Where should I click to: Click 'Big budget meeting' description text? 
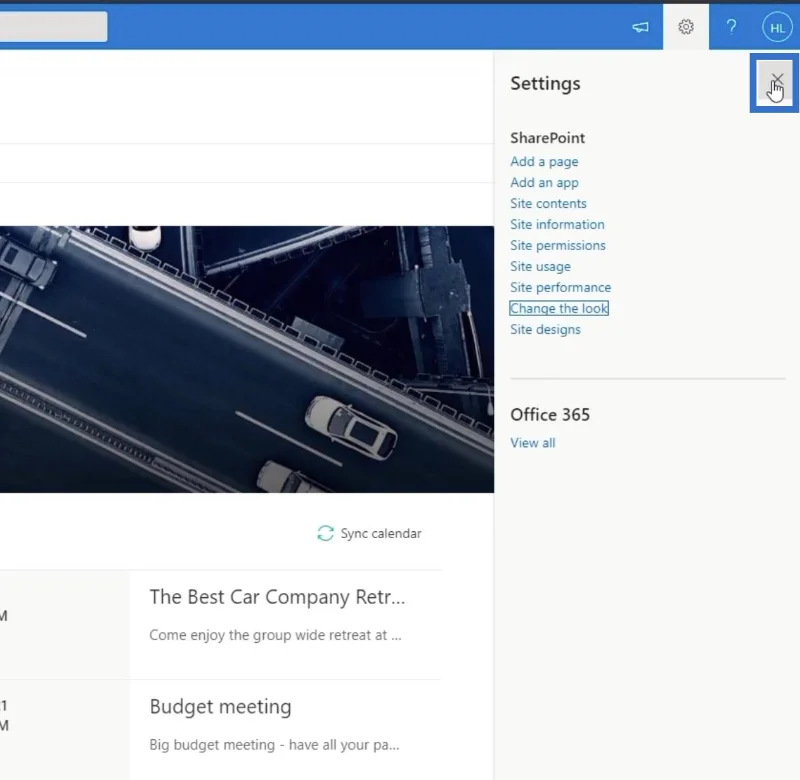(274, 745)
